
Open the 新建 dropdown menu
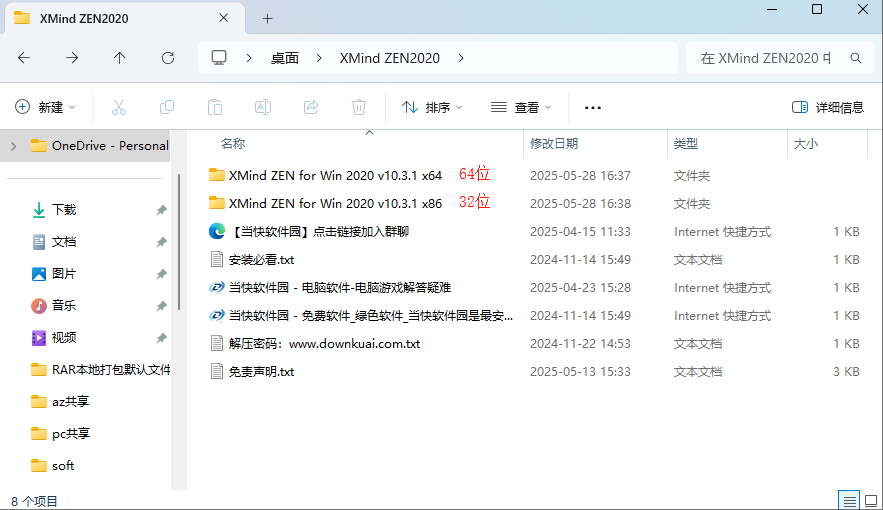click(x=45, y=107)
